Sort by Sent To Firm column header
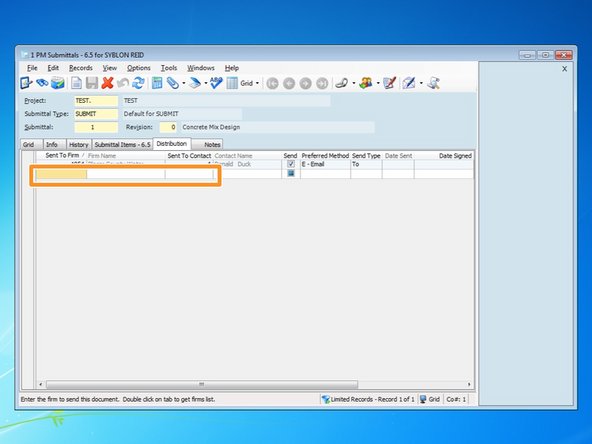The height and width of the screenshot is (444, 592). [62, 156]
